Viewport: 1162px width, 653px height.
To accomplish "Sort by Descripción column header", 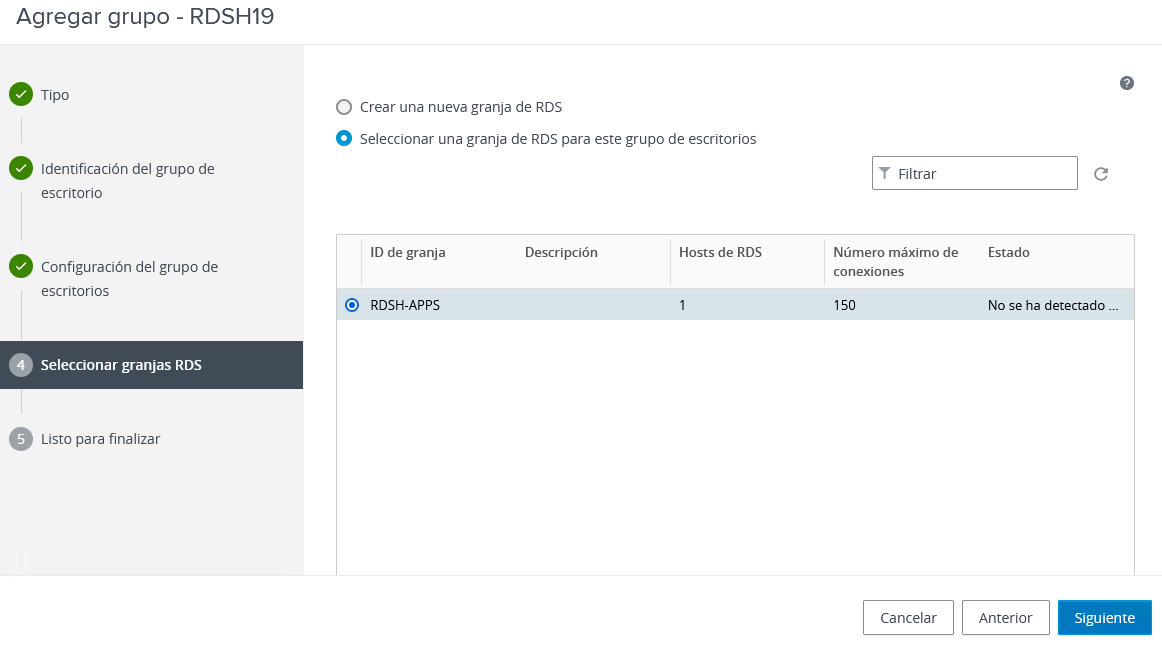I will tap(561, 252).
